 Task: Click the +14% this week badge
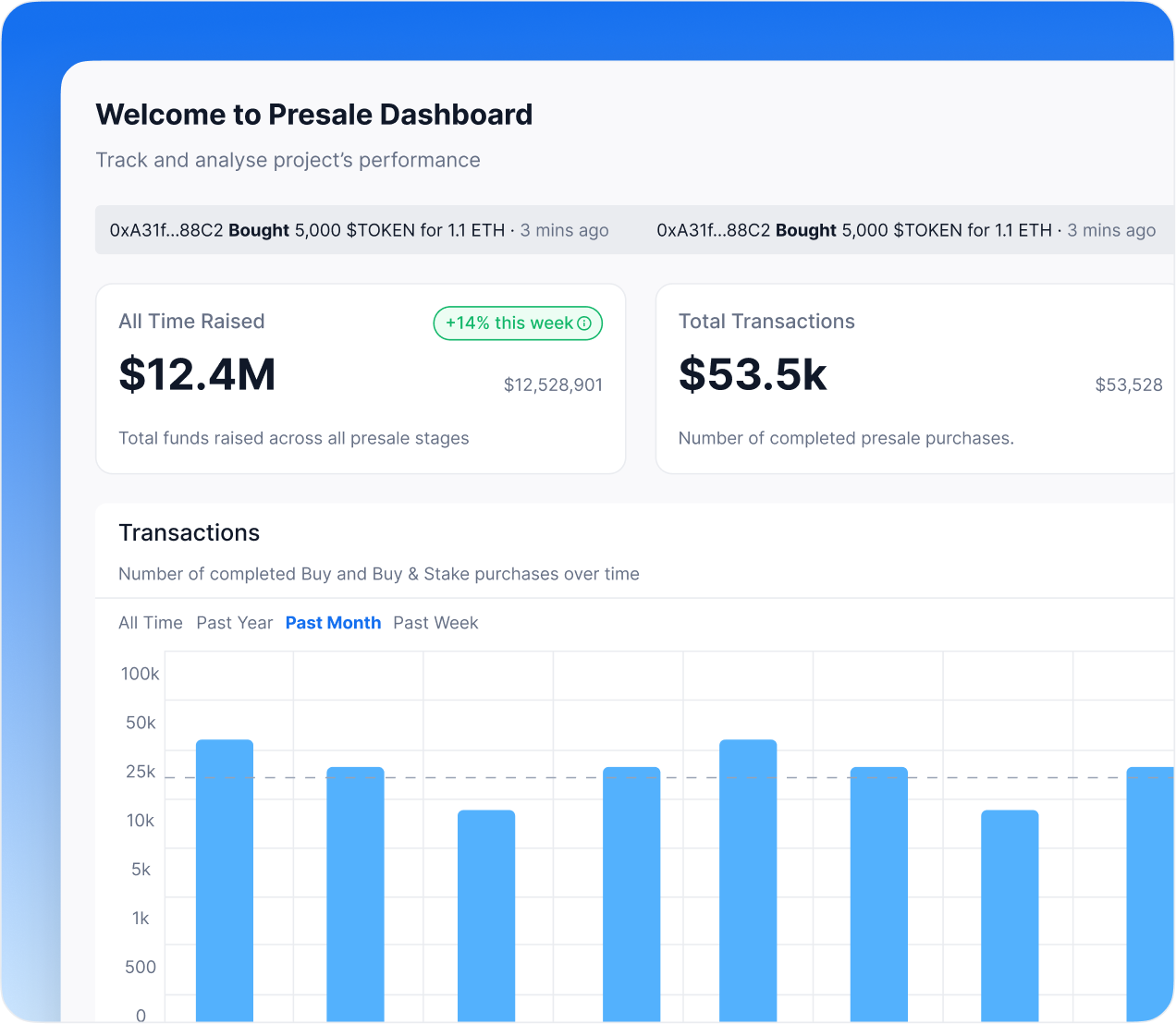tap(518, 323)
